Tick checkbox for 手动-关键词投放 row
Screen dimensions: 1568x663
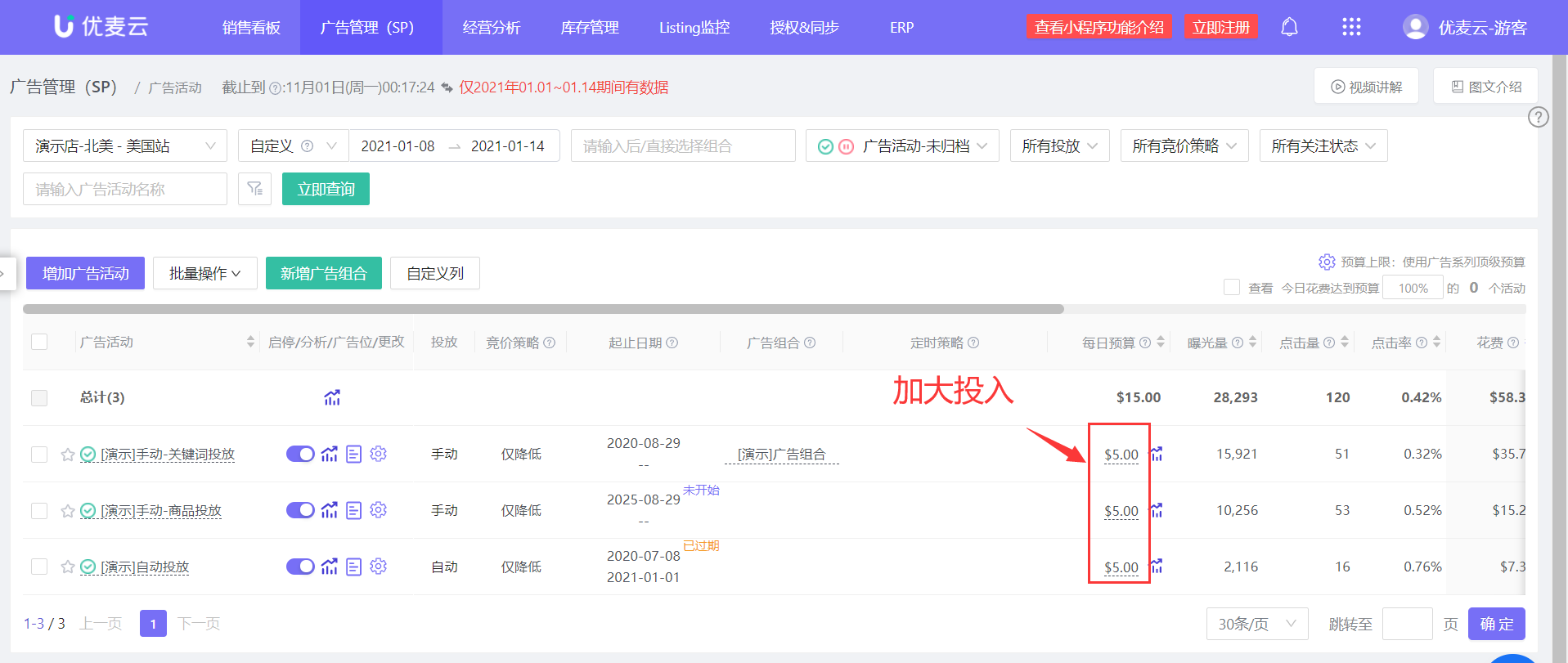(x=39, y=454)
